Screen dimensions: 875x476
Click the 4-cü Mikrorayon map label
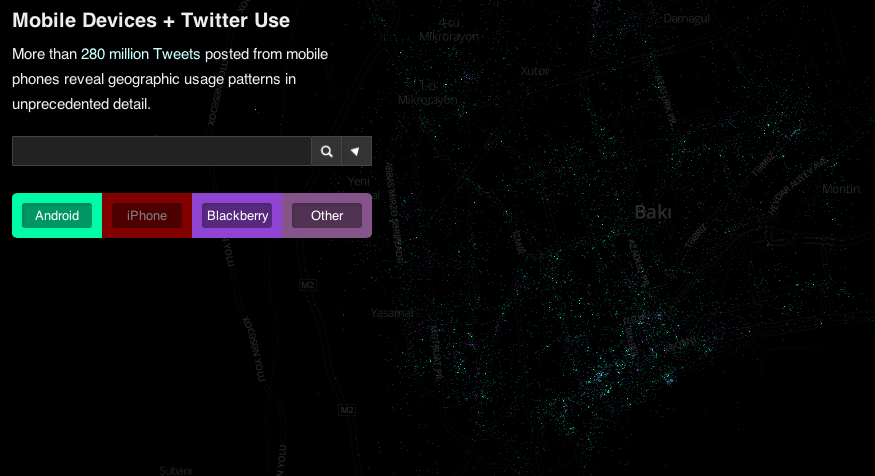pos(449,30)
